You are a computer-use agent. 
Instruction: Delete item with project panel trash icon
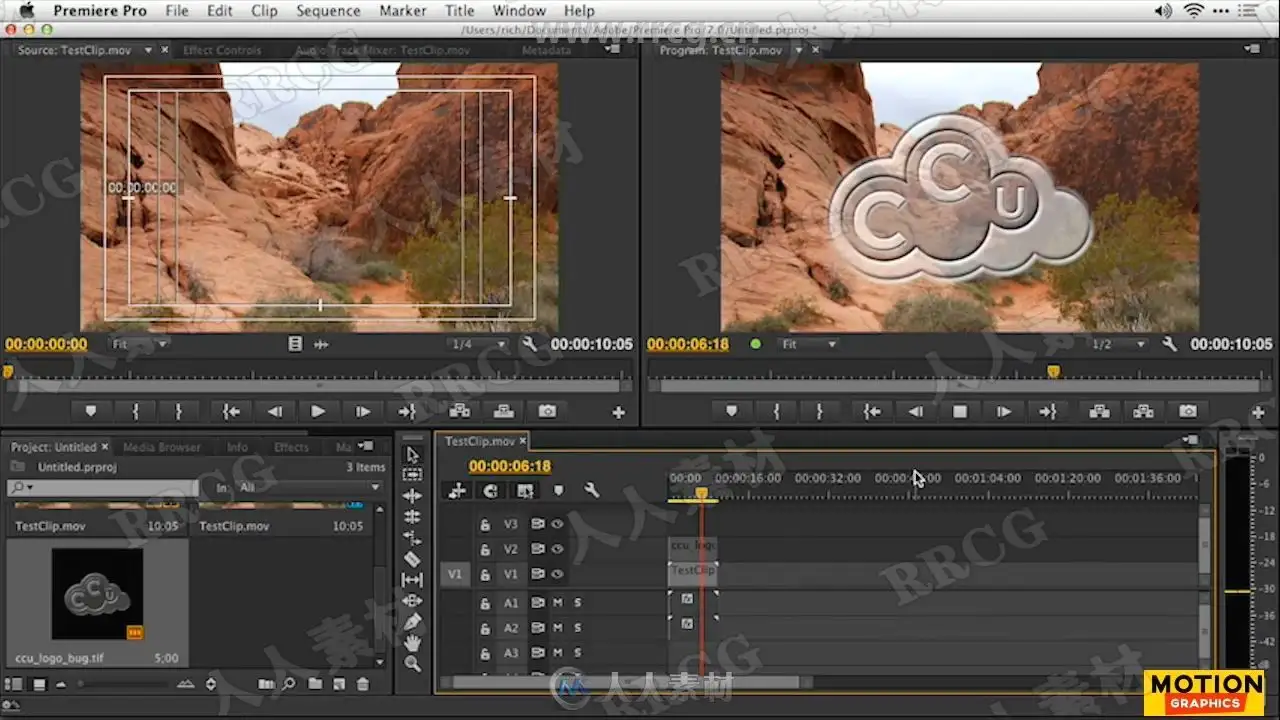pyautogui.click(x=363, y=684)
